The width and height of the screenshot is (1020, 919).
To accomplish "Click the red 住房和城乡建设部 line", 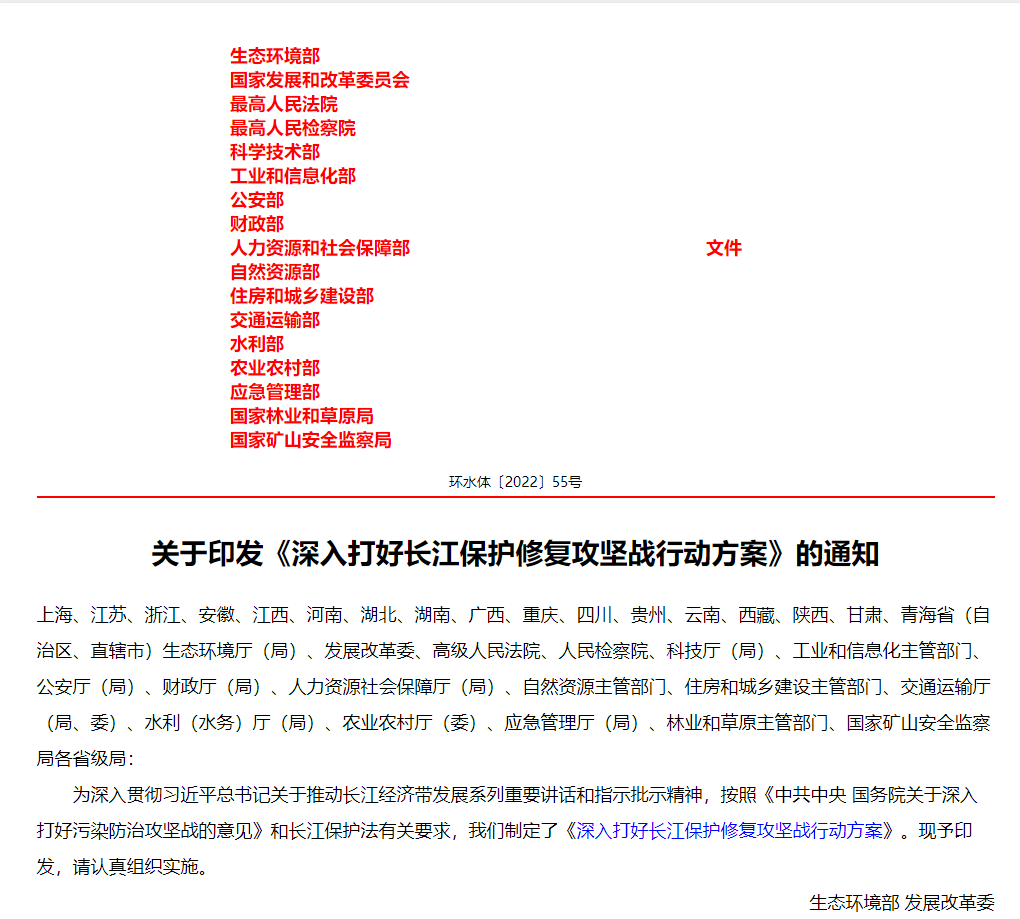I will pos(302,297).
